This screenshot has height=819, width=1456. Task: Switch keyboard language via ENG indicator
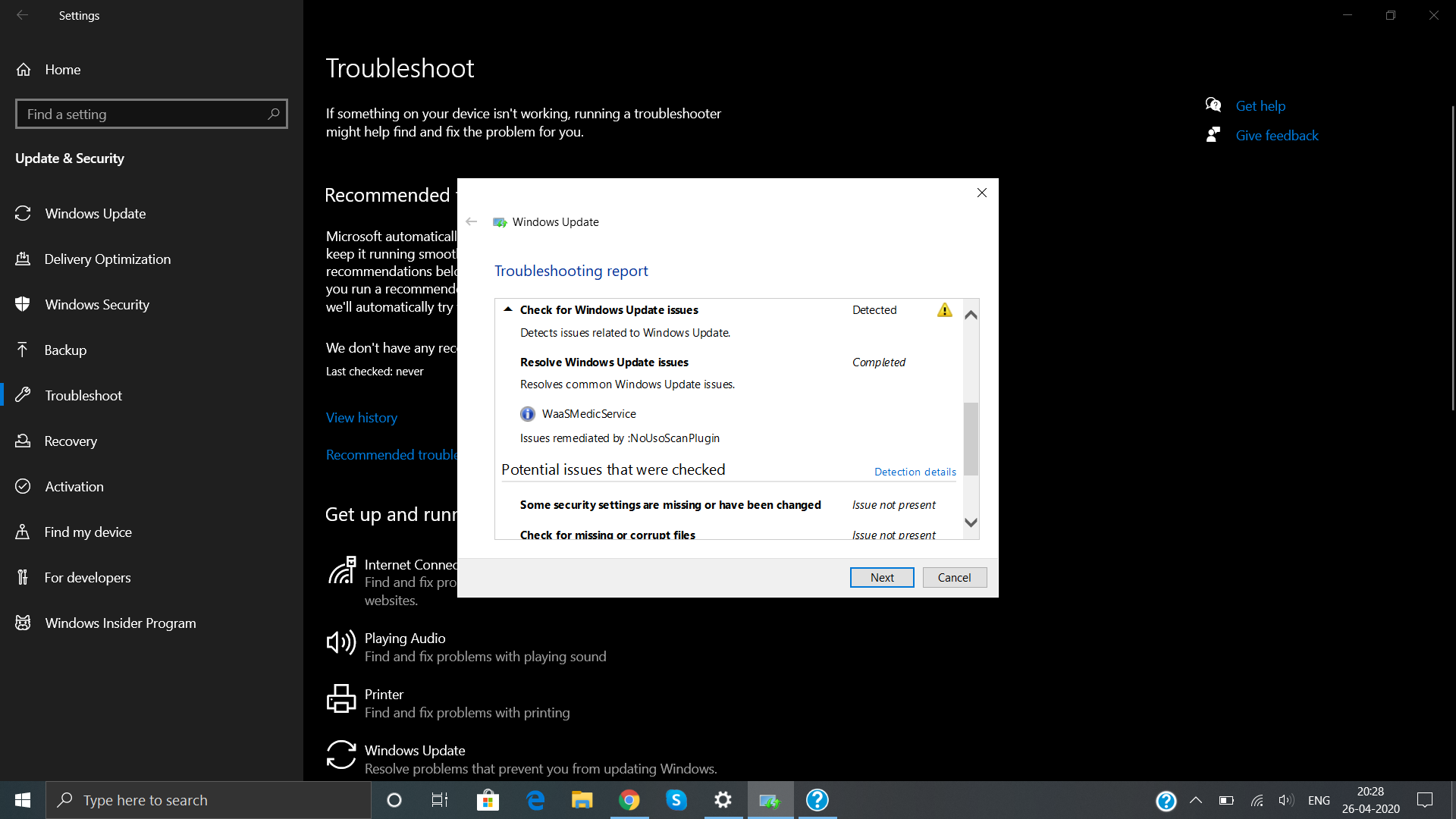tap(1319, 799)
